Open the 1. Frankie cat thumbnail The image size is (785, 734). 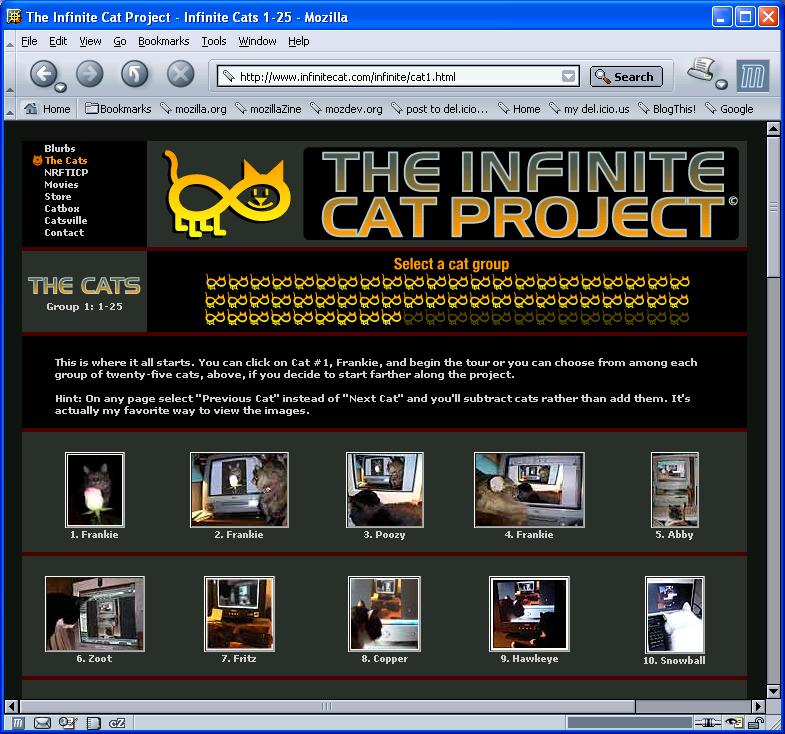[95, 490]
